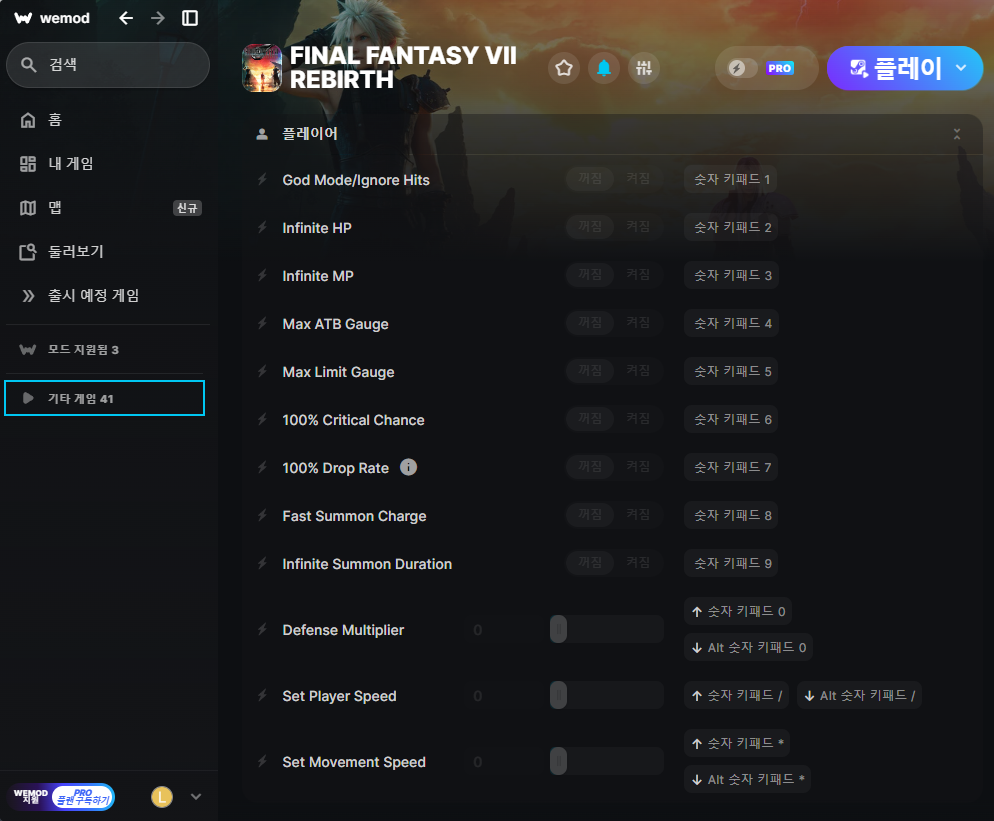The height and width of the screenshot is (821, 994).
Task: Expand 기타 게임 41 game list
Action: coord(105,398)
